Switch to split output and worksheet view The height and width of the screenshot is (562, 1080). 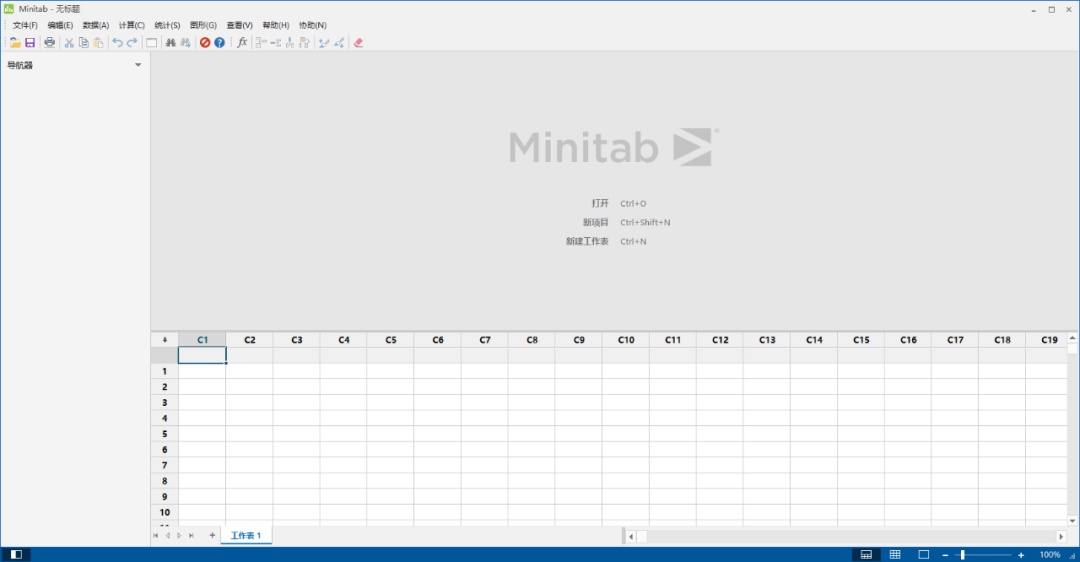coord(866,554)
